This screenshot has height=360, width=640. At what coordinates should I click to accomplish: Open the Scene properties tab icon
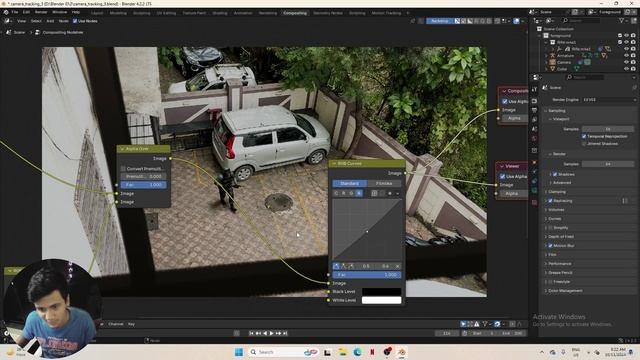[534, 129]
